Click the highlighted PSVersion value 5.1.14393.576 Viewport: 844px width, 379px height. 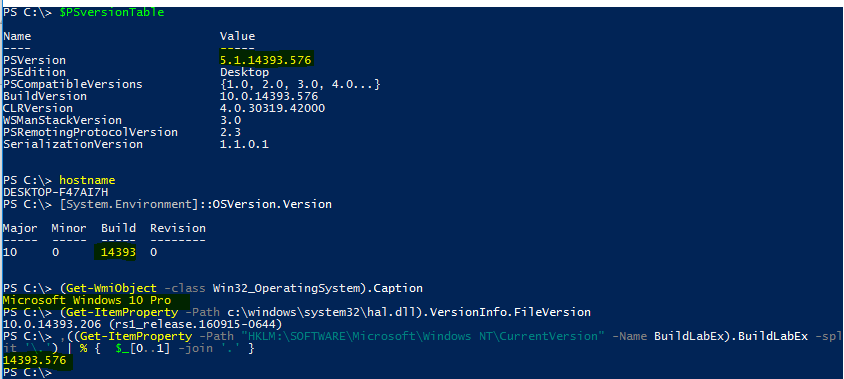266,60
